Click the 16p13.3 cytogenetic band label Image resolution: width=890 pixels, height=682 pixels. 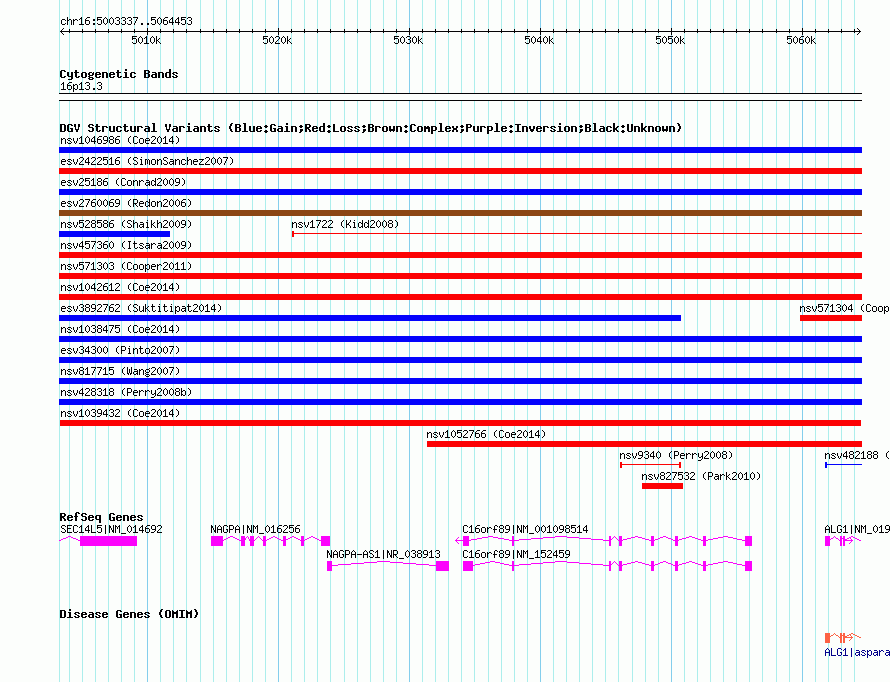pyautogui.click(x=81, y=87)
